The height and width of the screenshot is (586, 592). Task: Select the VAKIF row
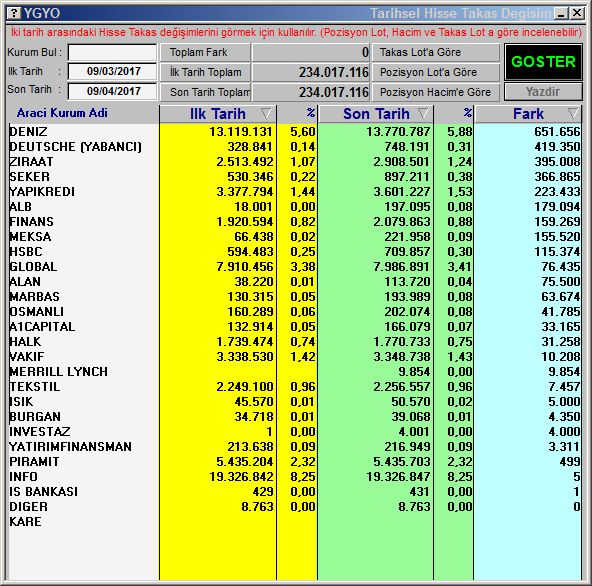294,357
